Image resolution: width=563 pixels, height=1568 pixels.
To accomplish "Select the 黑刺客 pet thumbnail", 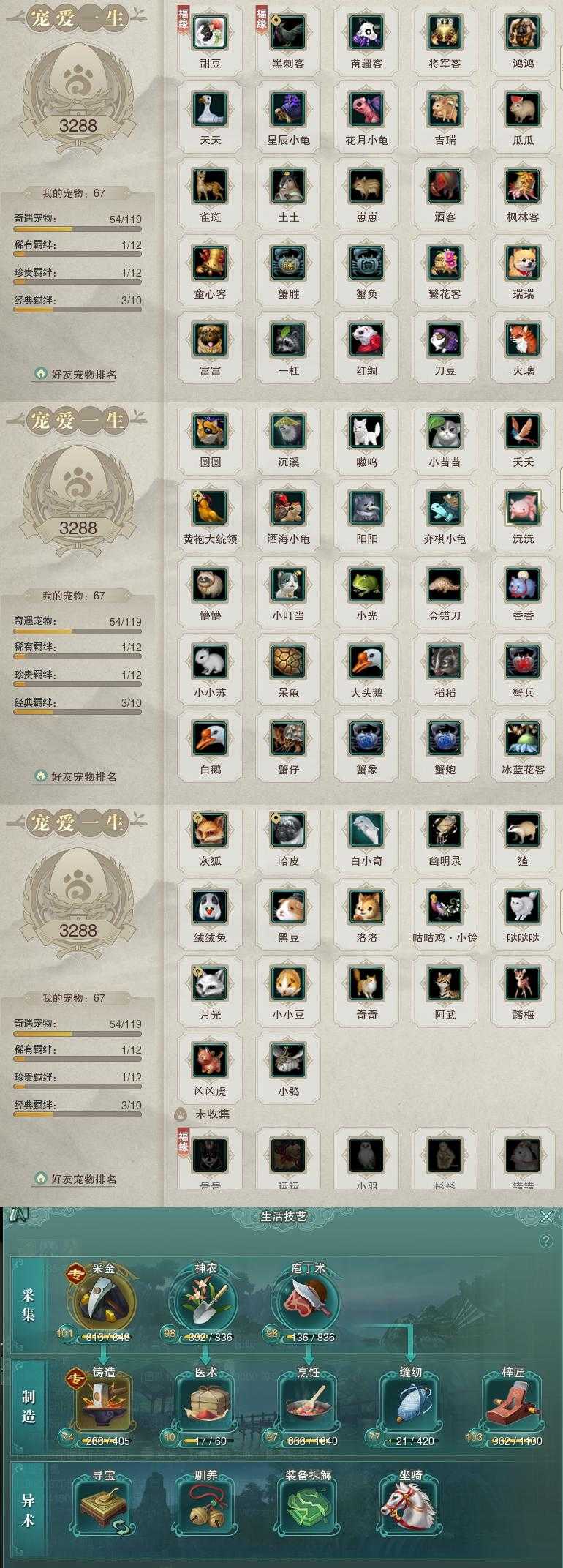I will point(288,31).
